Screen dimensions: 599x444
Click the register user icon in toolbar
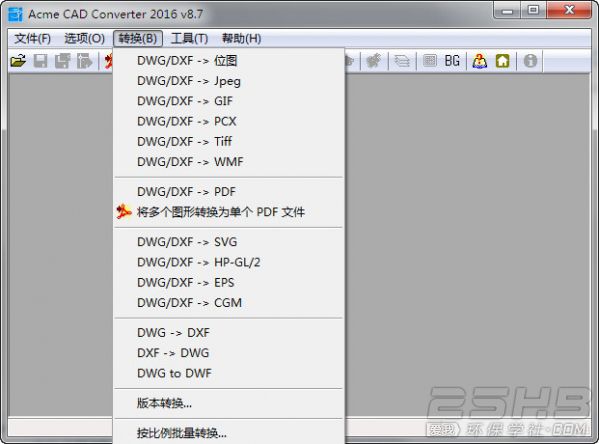(x=479, y=61)
